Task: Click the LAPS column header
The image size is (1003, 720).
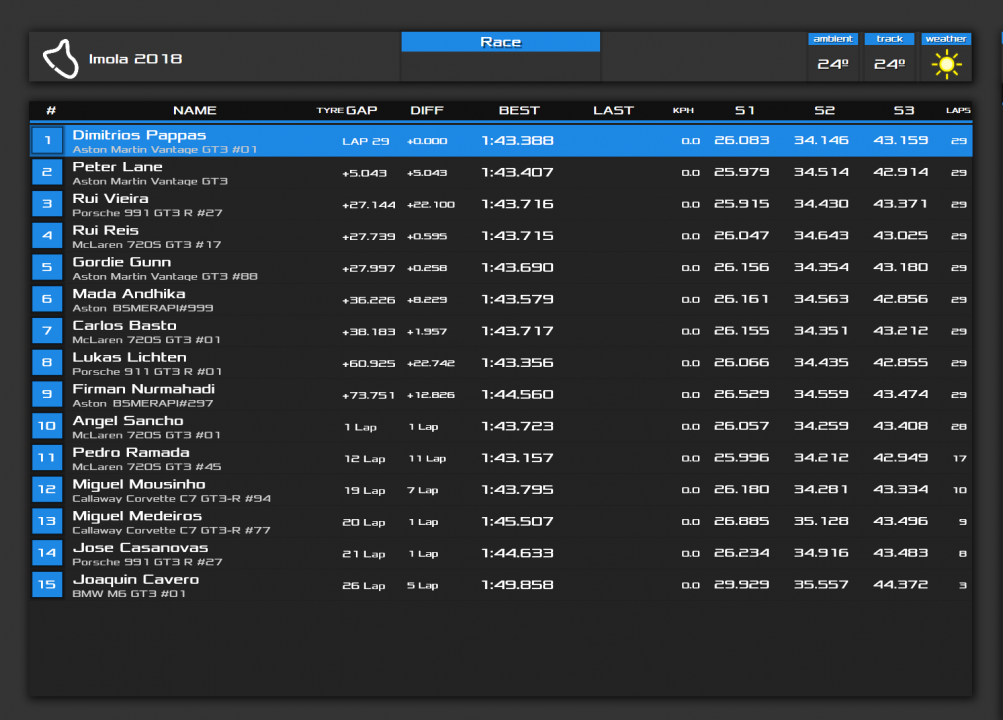Action: [957, 110]
